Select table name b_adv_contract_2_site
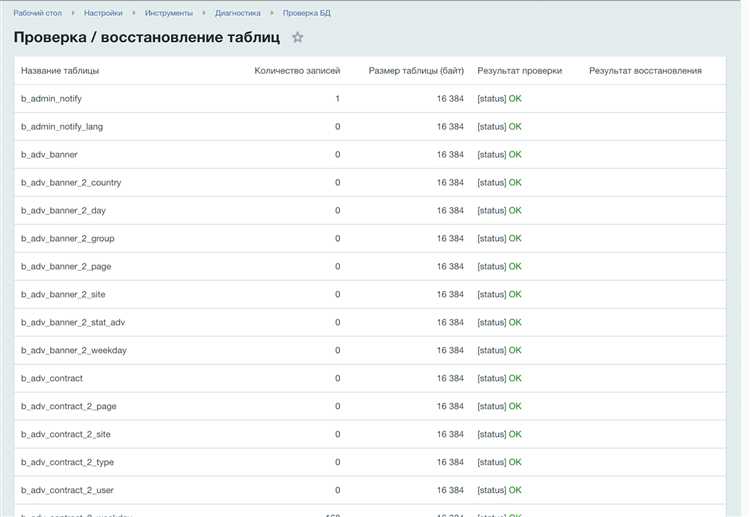750x517 pixels. pos(66,434)
